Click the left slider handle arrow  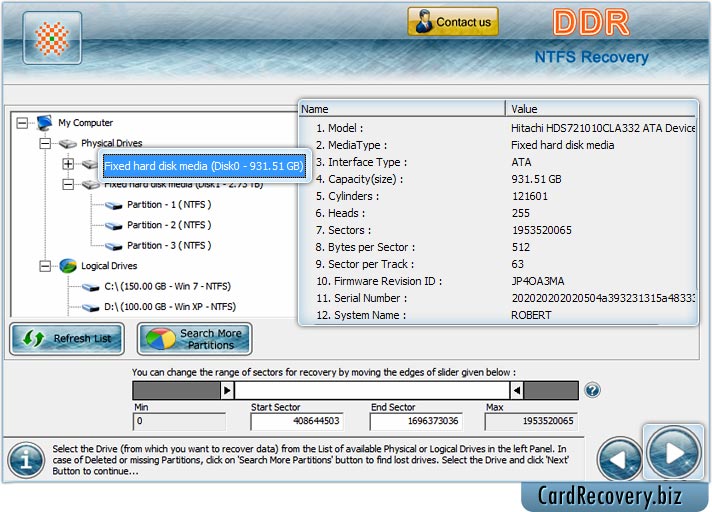(x=227, y=390)
